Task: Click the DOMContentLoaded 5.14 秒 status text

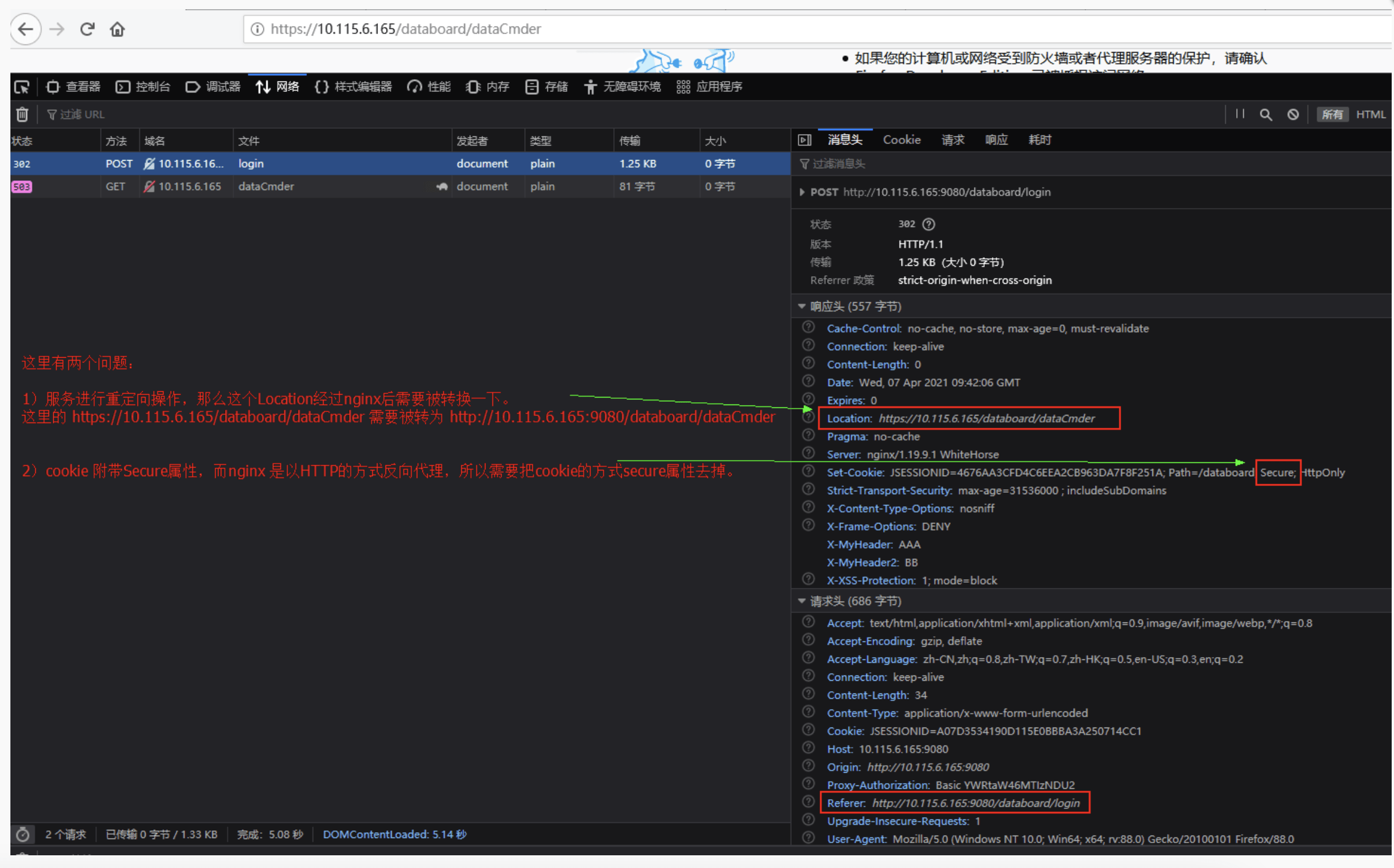Action: [x=395, y=834]
